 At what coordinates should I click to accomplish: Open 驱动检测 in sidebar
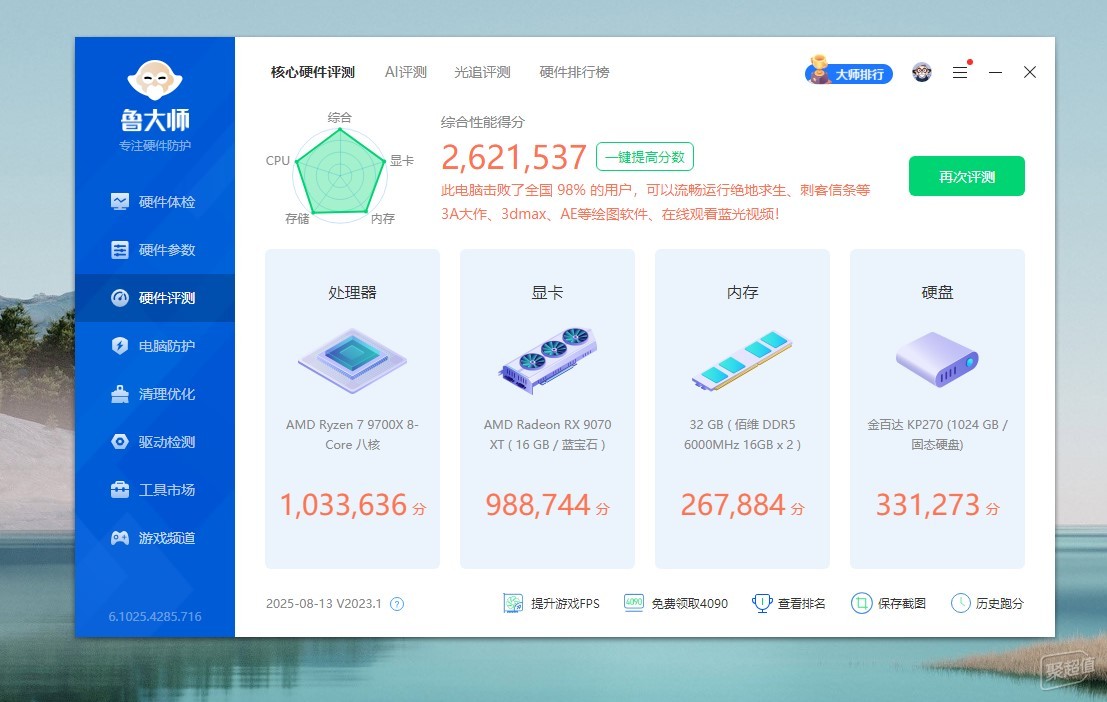click(x=154, y=442)
